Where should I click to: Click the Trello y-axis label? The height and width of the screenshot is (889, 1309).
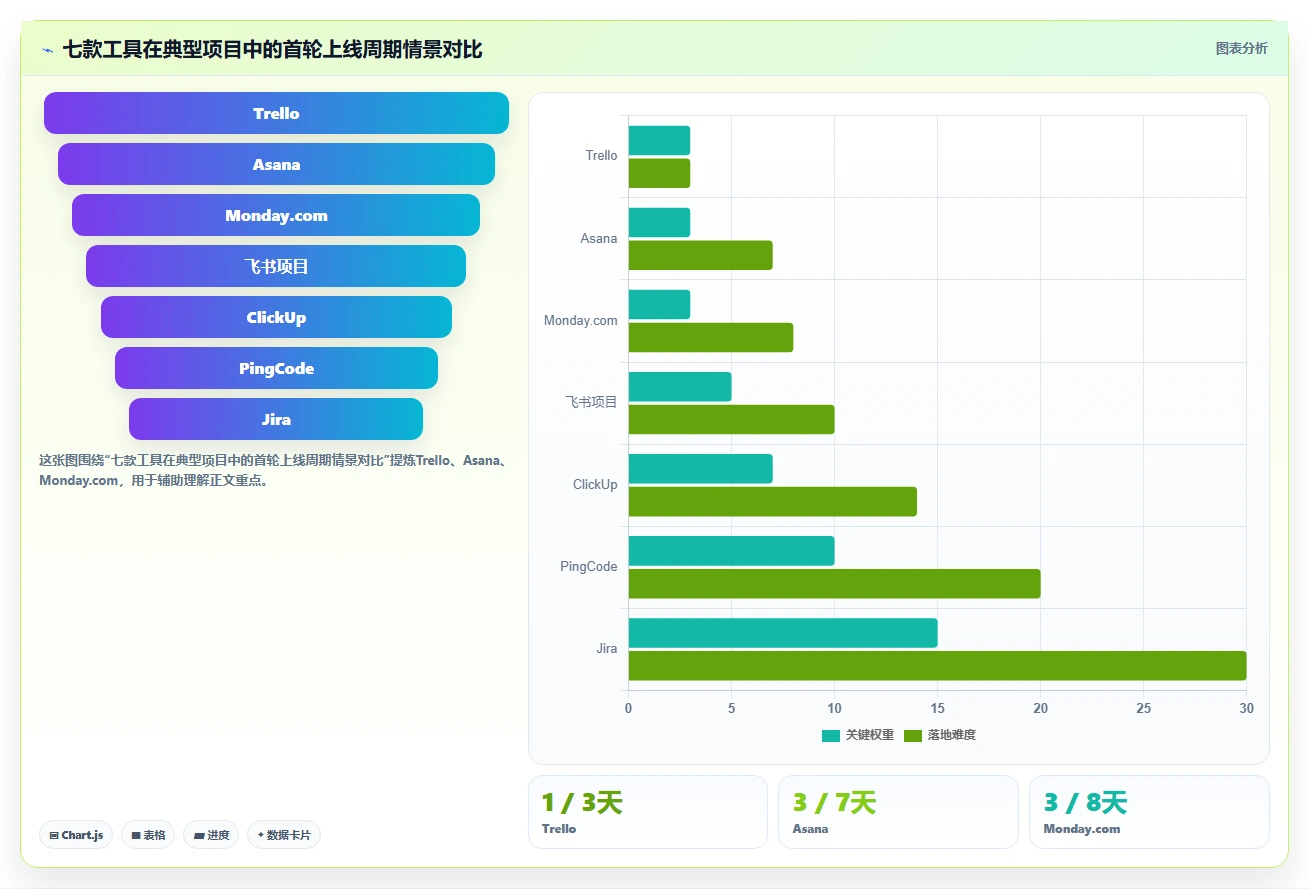(601, 156)
